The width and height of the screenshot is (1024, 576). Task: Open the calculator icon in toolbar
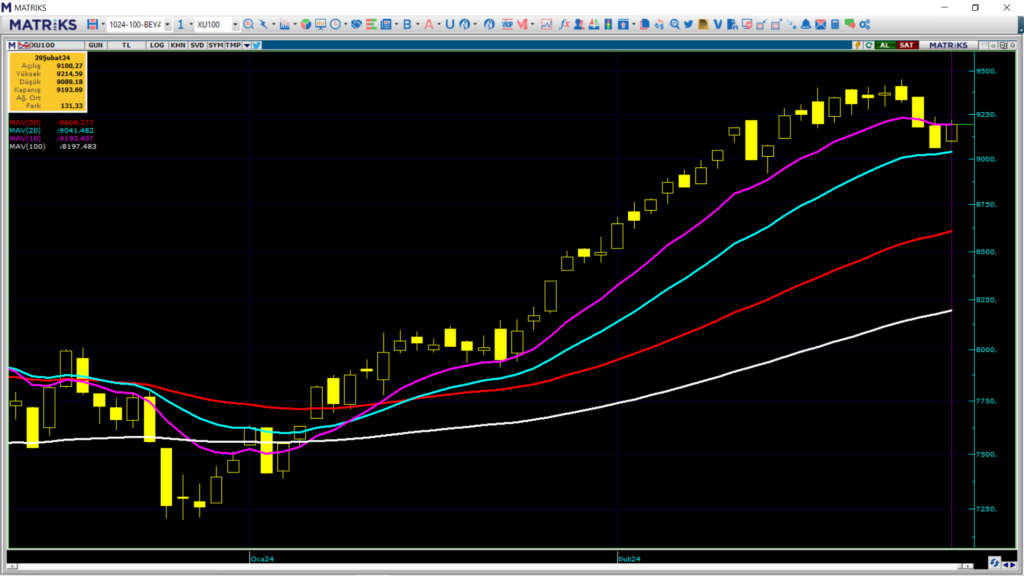coord(834,24)
